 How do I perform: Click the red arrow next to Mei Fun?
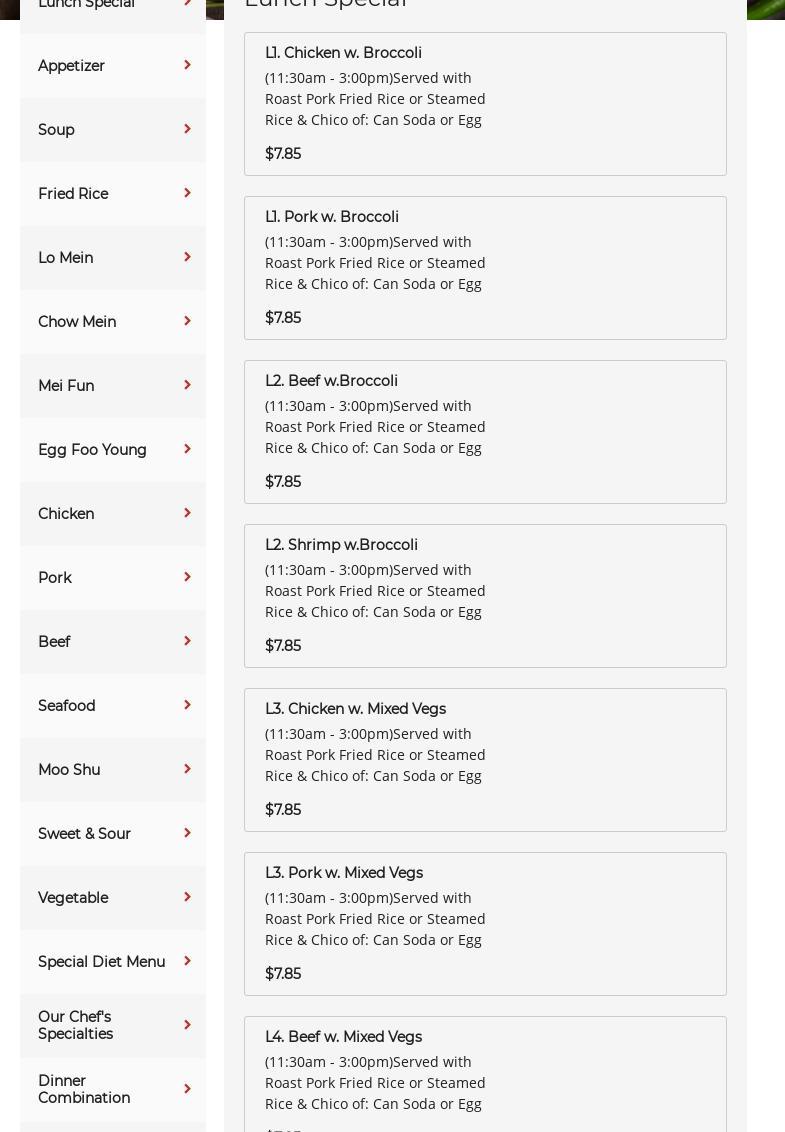[x=187, y=386]
